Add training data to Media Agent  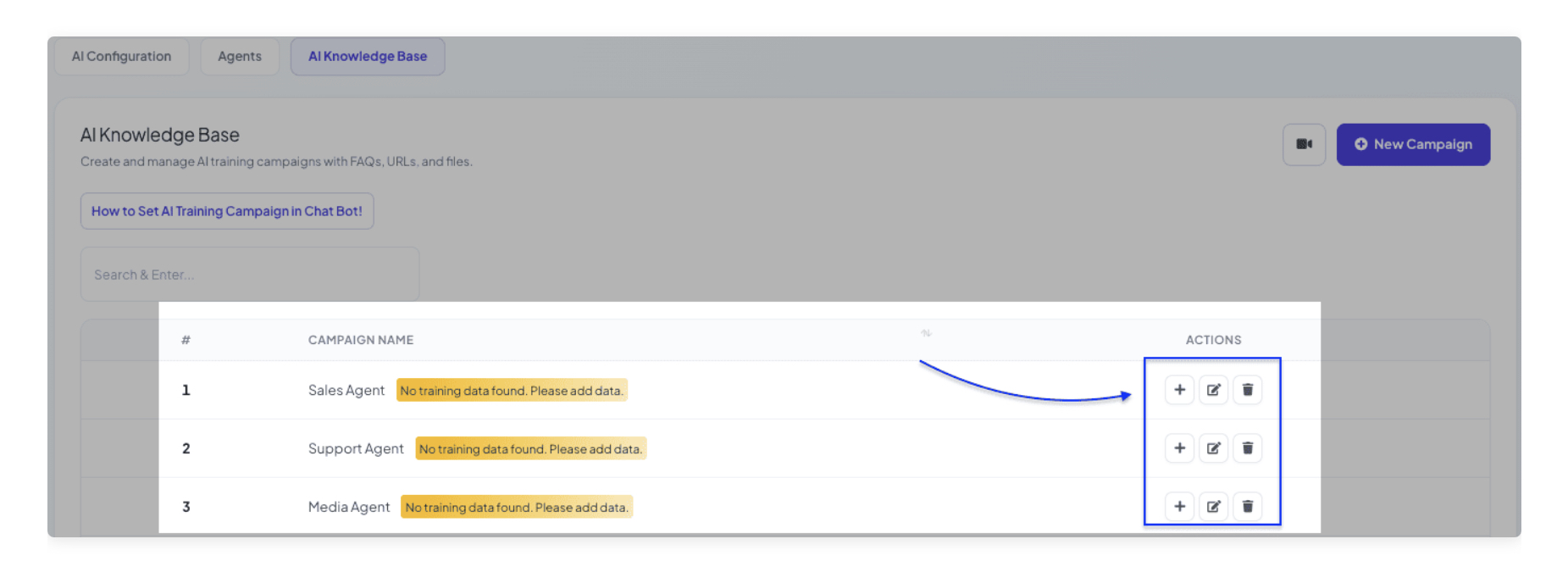click(x=1179, y=507)
